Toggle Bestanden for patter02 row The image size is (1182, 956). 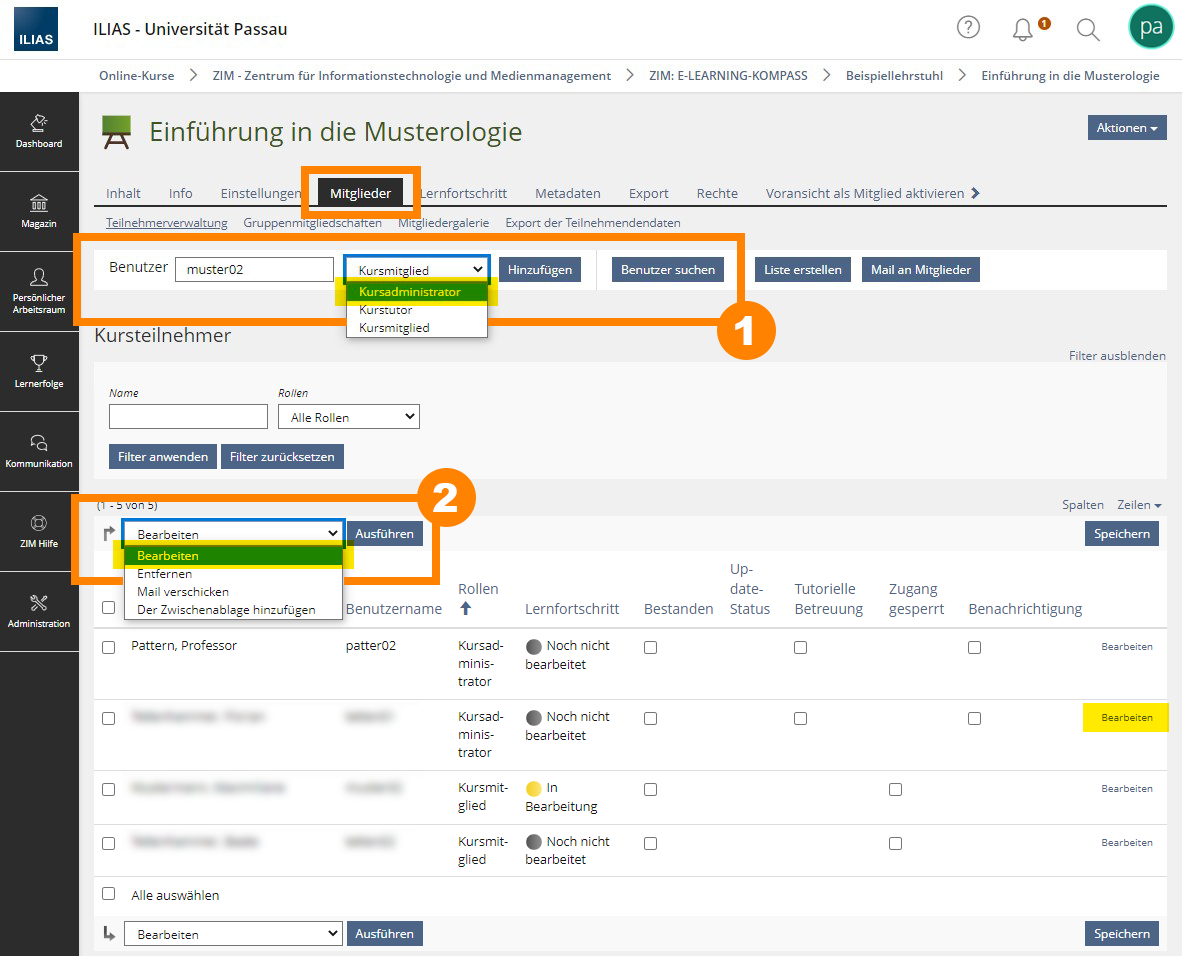tap(651, 648)
